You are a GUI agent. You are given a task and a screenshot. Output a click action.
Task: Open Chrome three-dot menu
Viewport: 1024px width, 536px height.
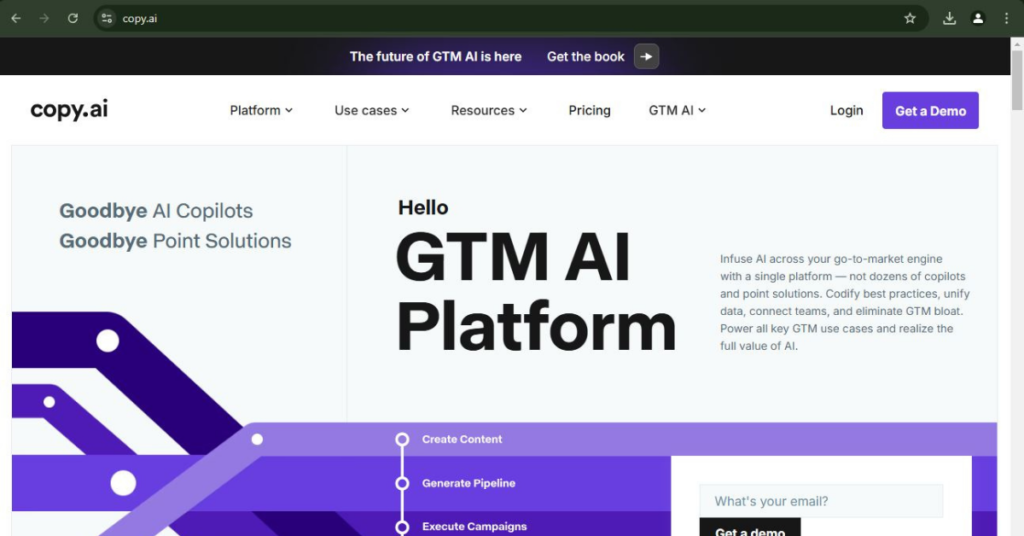pyautogui.click(x=1006, y=18)
